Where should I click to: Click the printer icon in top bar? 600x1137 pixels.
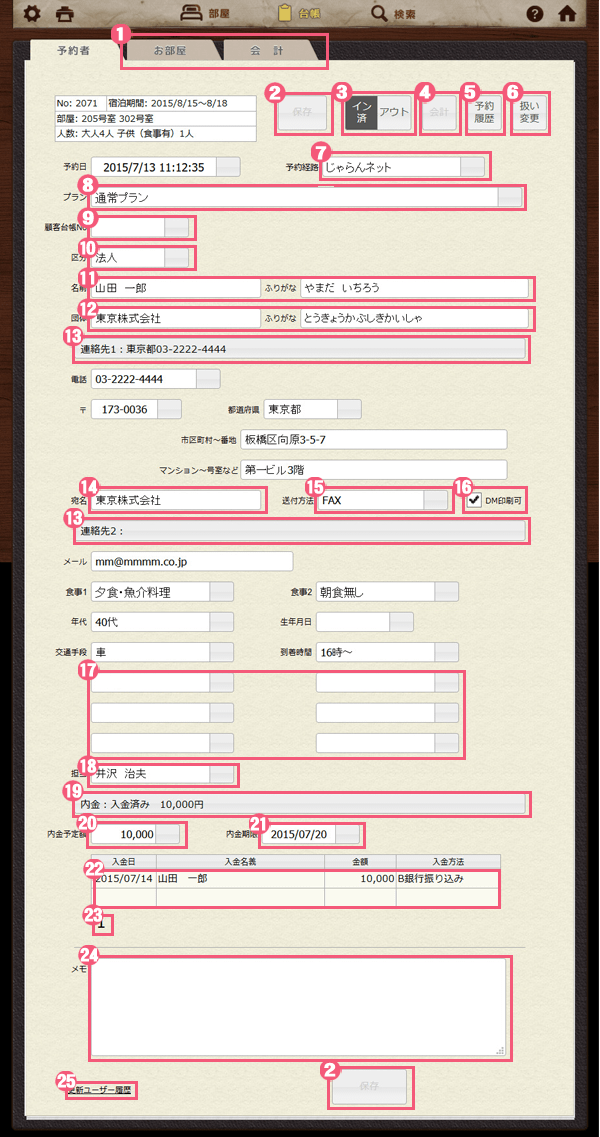66,14
